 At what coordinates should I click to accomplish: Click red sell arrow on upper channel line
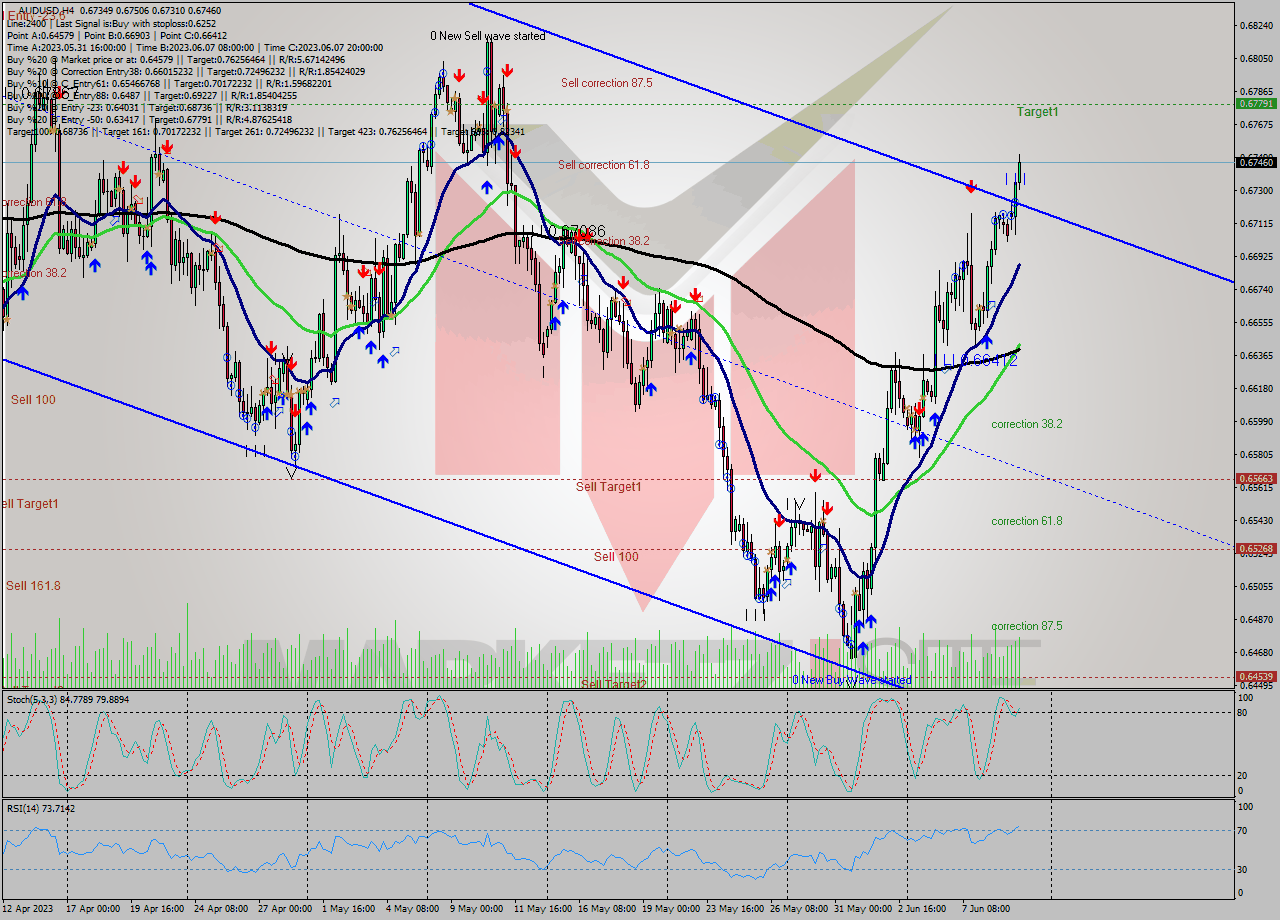point(970,187)
